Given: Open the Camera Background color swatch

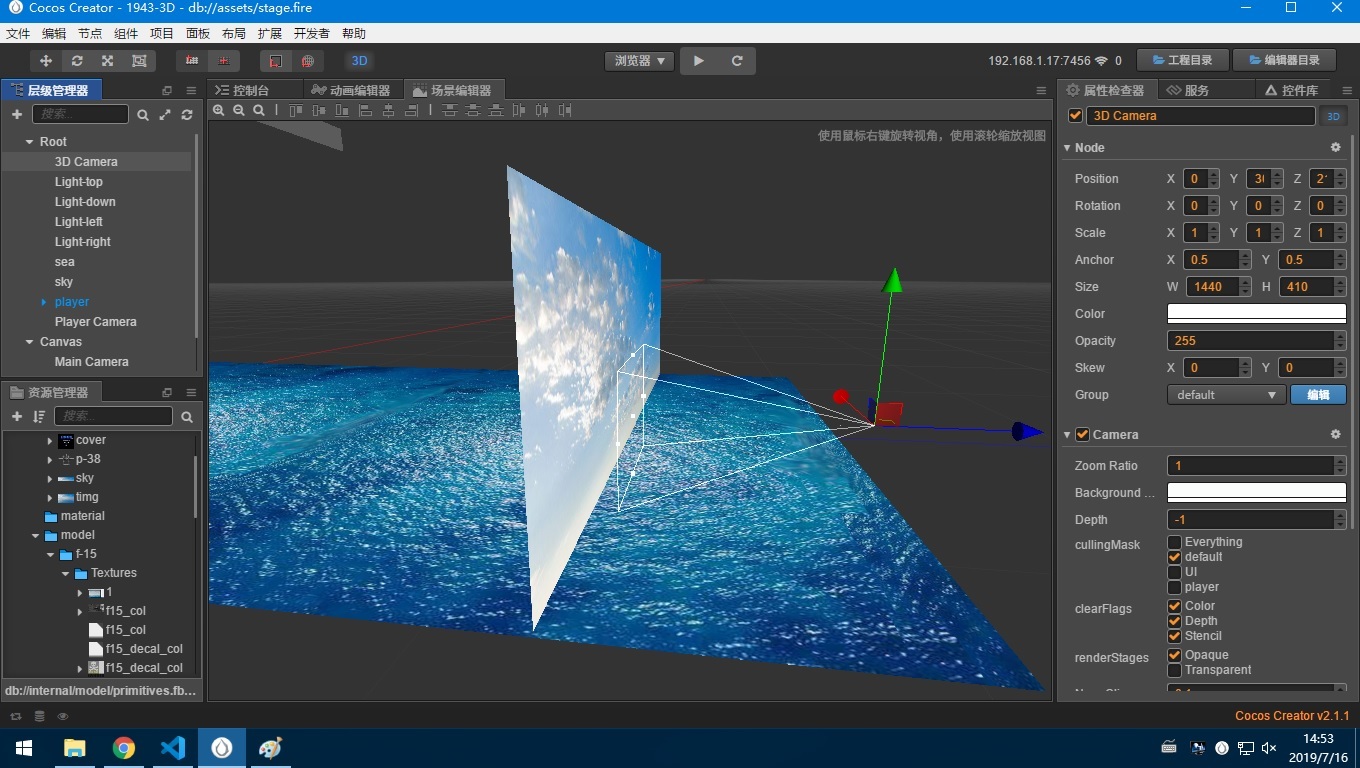Looking at the screenshot, I should tap(1257, 493).
